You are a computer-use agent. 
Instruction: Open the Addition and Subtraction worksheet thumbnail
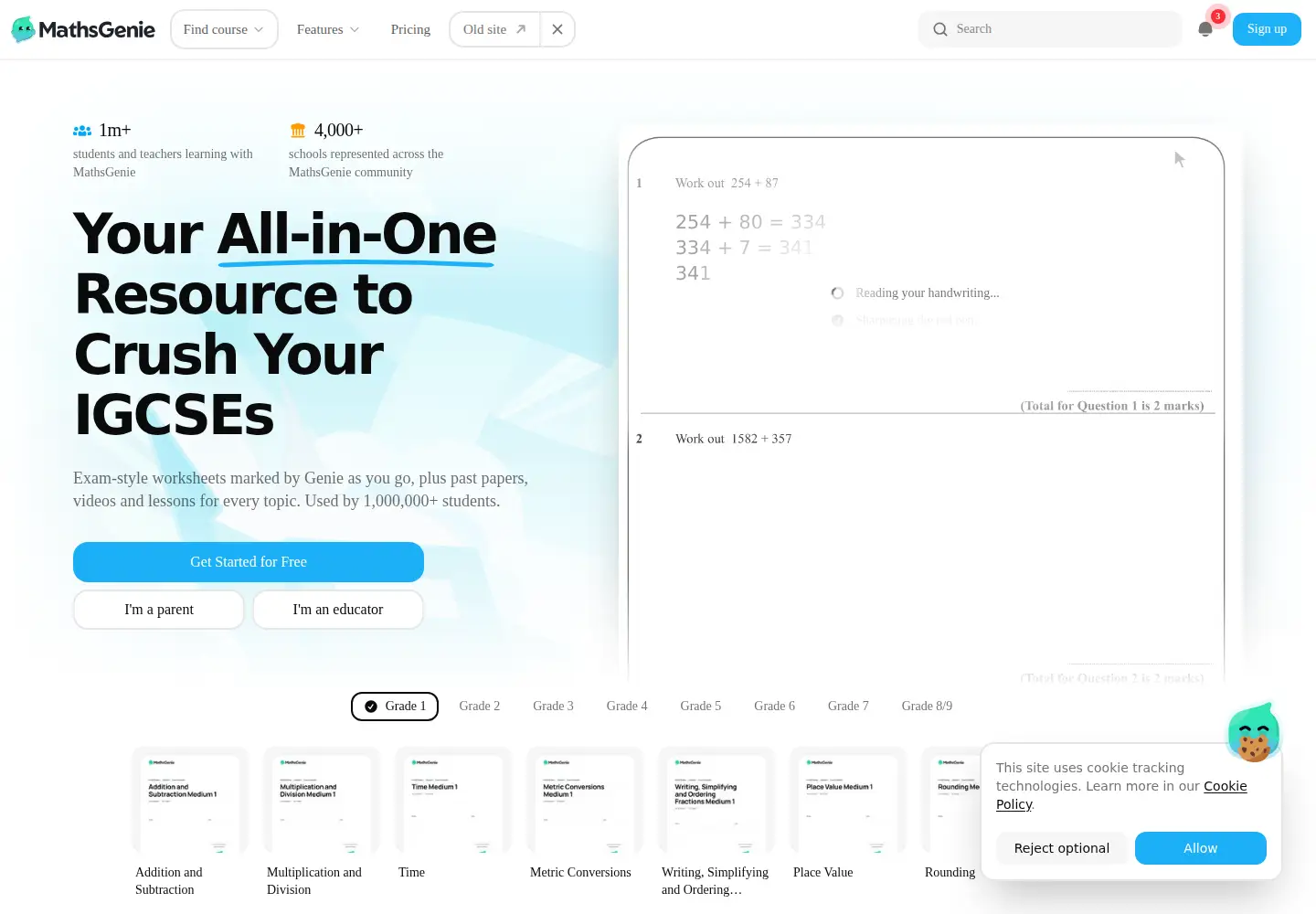(190, 802)
